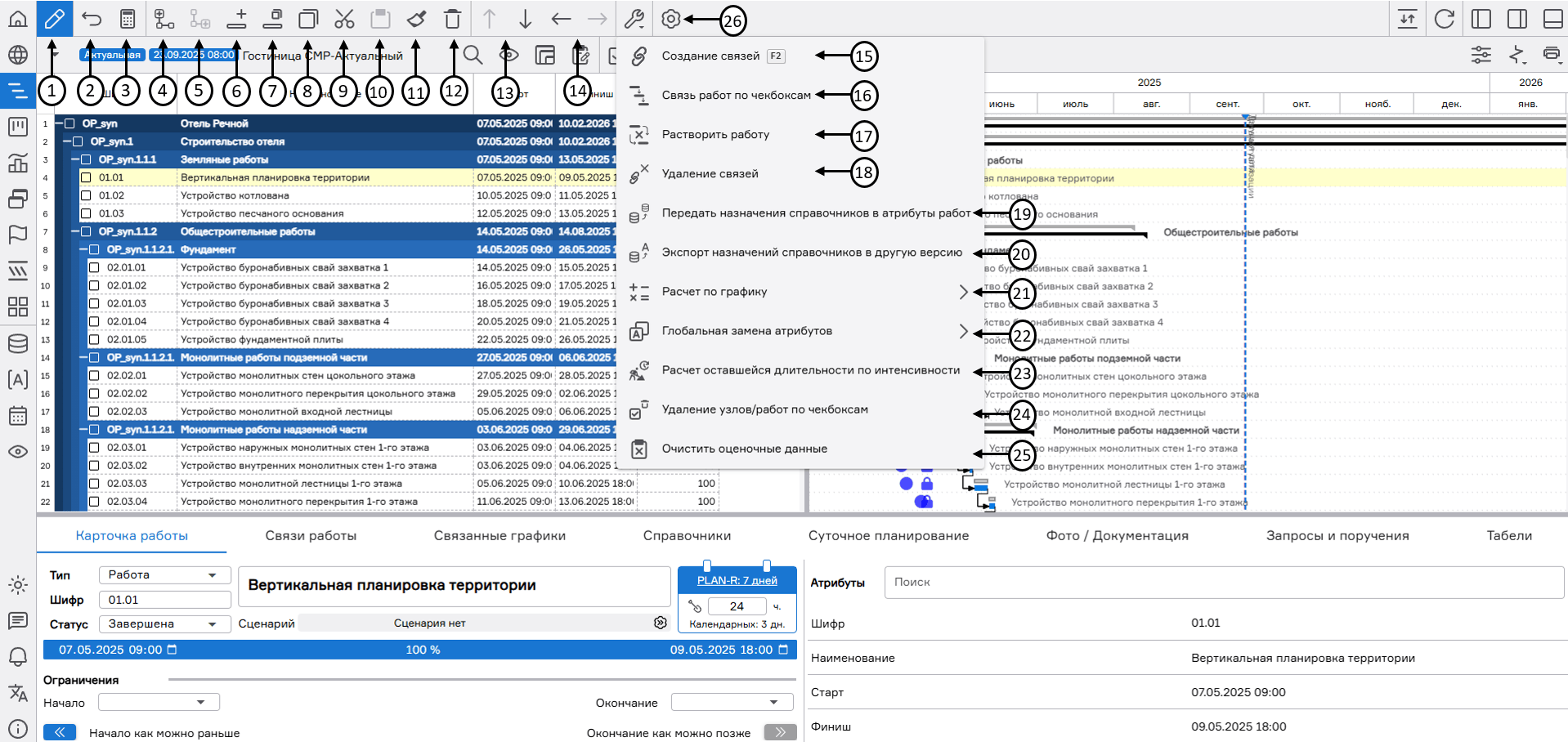Screen dimensions: 1568x742
Task: Click the undo arrow icon
Action: (92, 19)
